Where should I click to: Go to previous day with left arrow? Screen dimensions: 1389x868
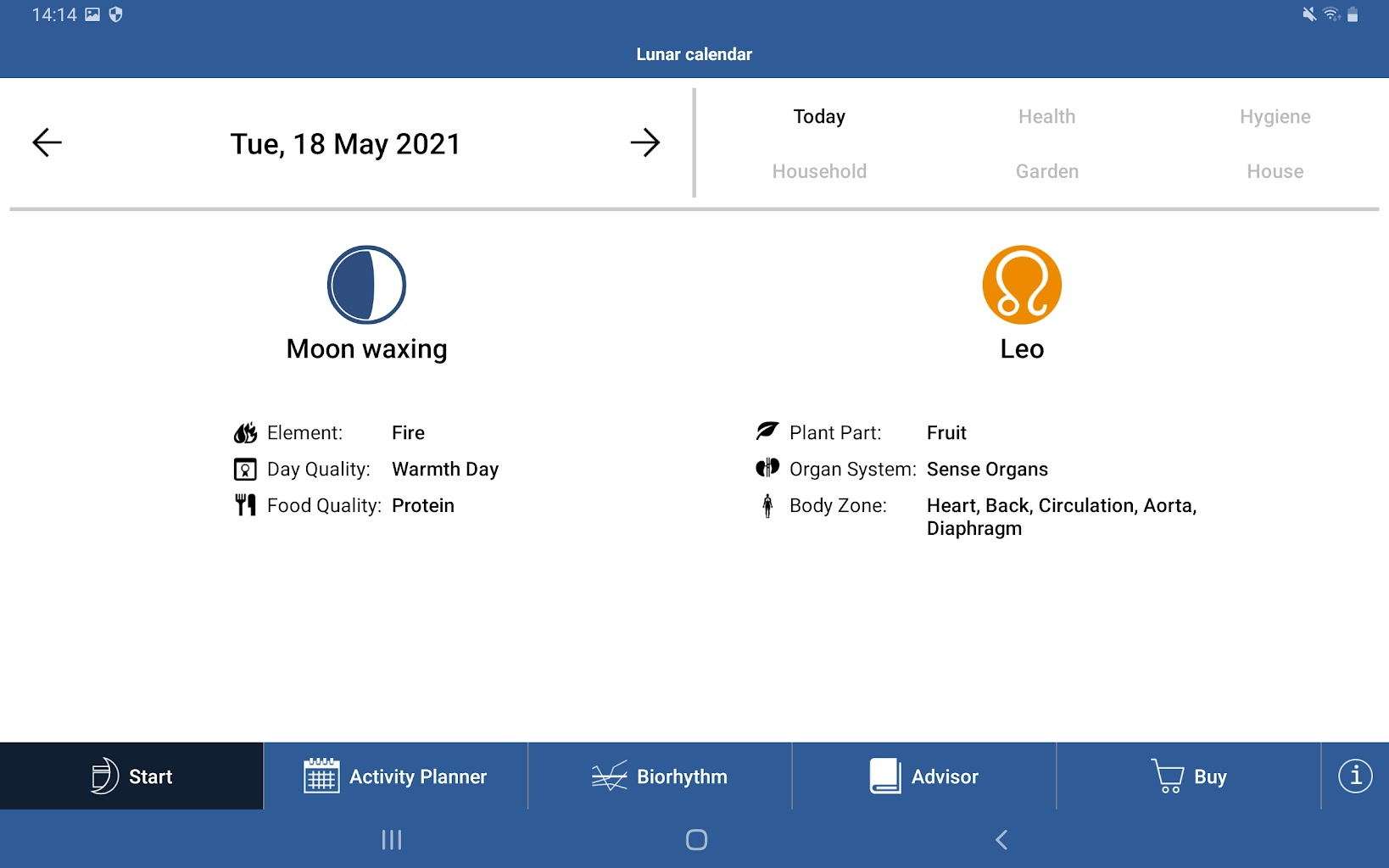(x=47, y=142)
